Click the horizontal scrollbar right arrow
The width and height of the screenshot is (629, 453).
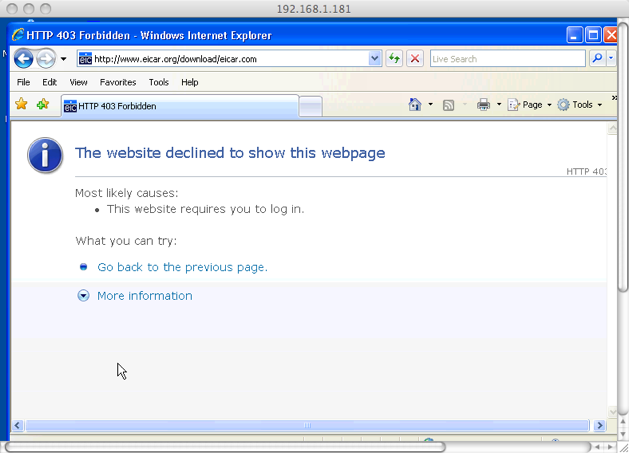click(600, 425)
